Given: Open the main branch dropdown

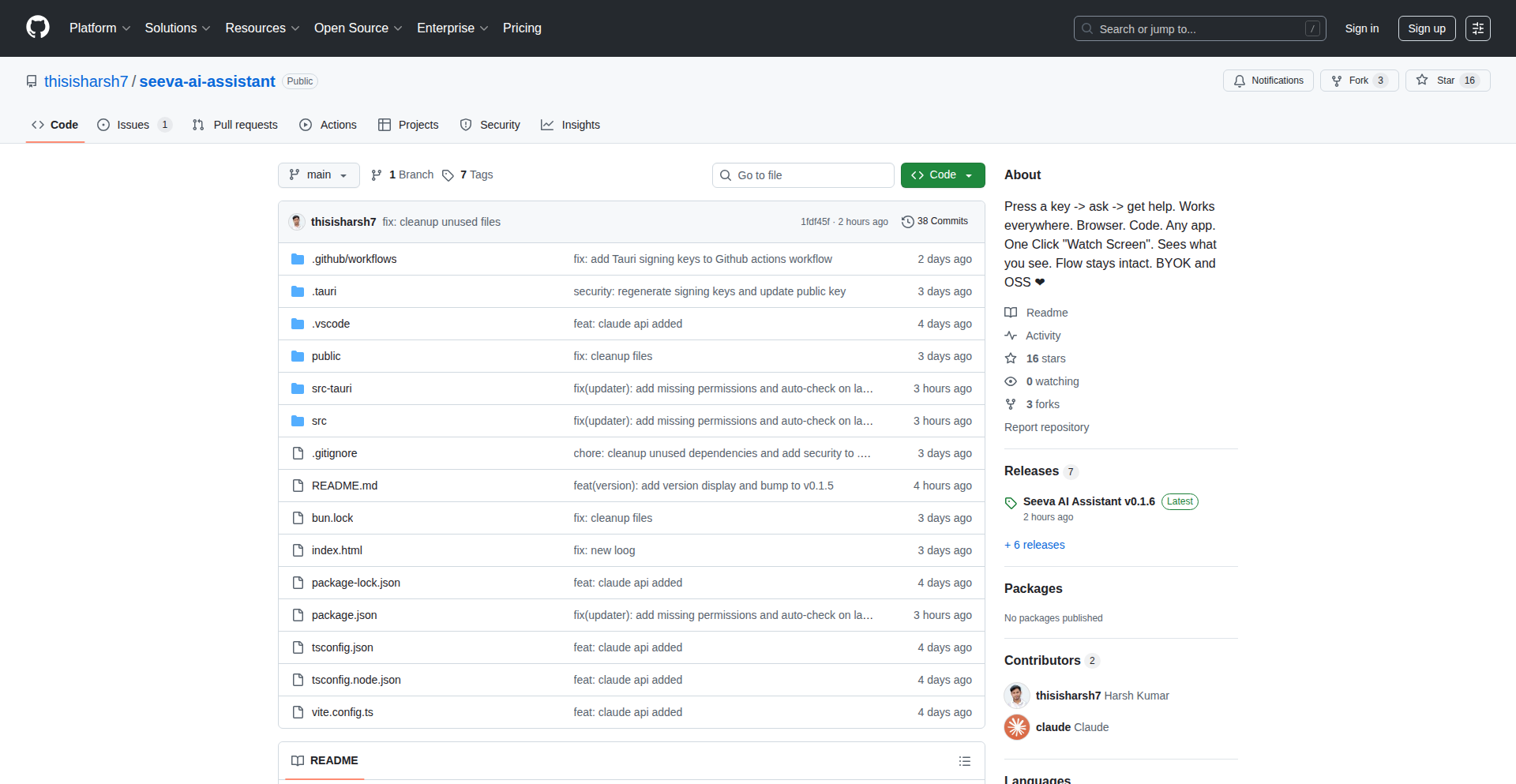Looking at the screenshot, I should point(318,175).
